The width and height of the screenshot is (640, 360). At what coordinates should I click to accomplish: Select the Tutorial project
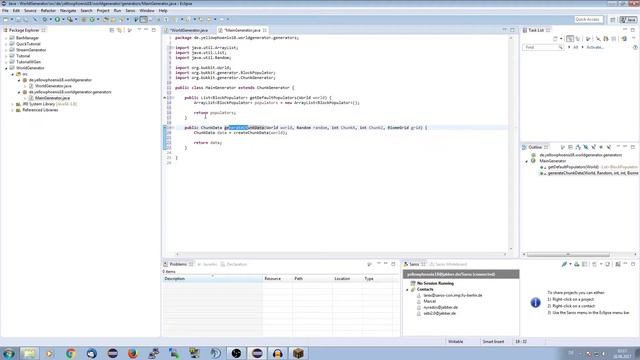(x=23, y=56)
